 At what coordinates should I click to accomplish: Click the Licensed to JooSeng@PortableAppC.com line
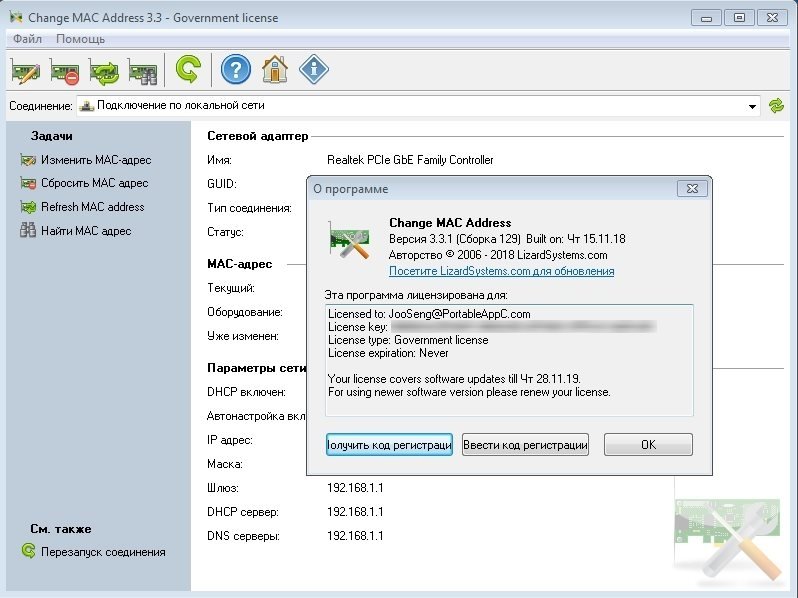[x=429, y=314]
